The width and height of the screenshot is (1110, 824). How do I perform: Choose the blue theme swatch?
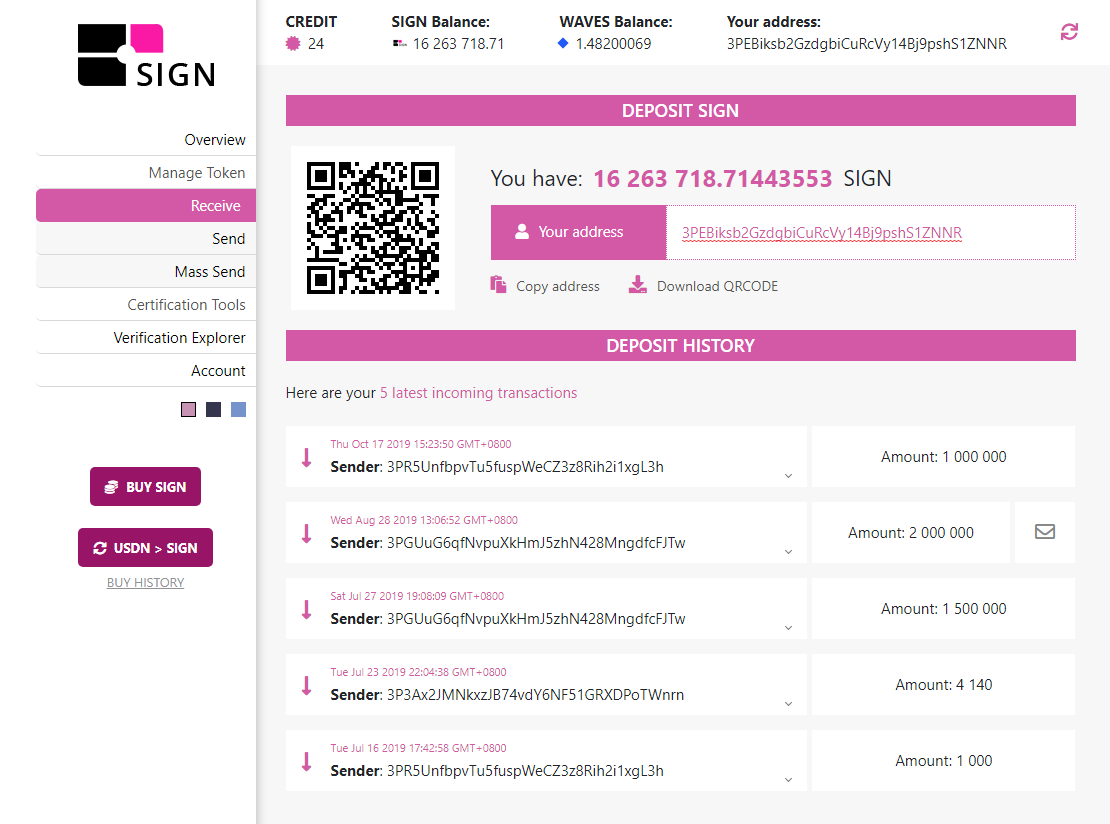click(x=239, y=409)
